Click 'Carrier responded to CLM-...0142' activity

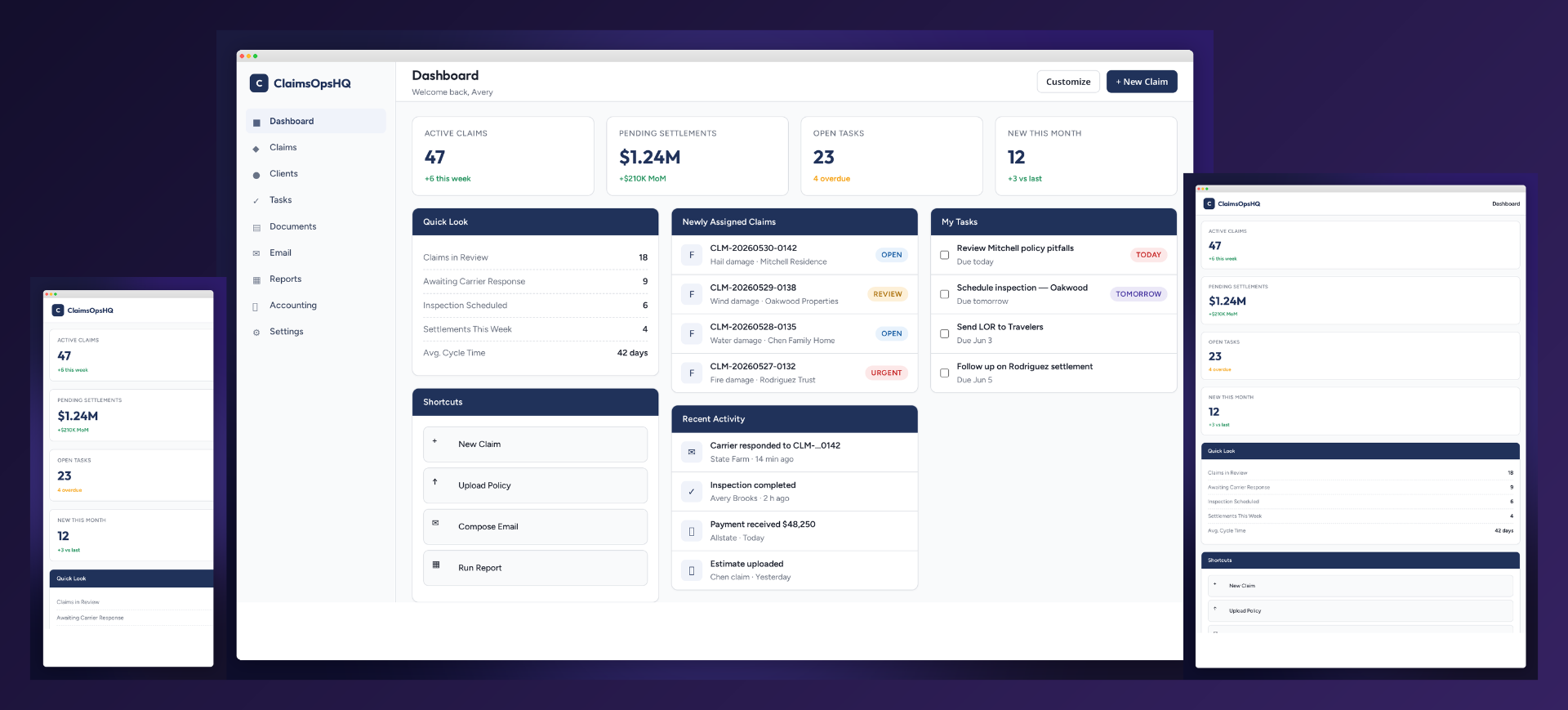pyautogui.click(x=794, y=452)
